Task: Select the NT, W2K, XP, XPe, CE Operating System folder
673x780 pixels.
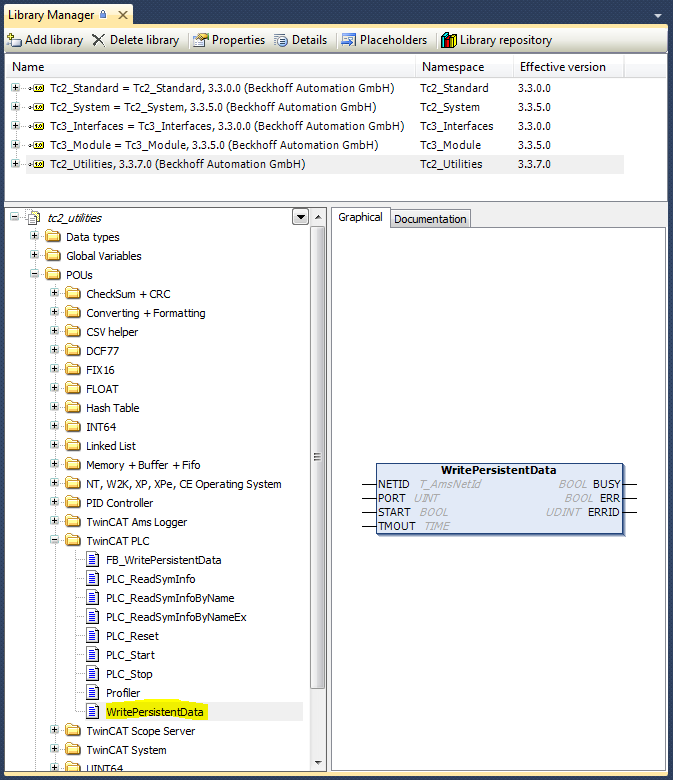Action: pyautogui.click(x=184, y=484)
